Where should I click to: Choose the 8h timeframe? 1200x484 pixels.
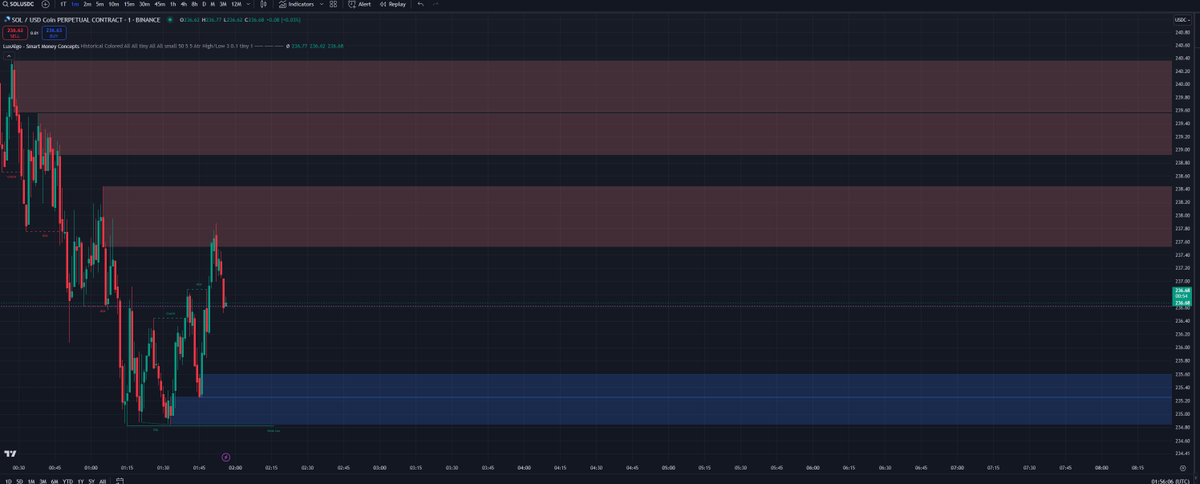(194, 4)
